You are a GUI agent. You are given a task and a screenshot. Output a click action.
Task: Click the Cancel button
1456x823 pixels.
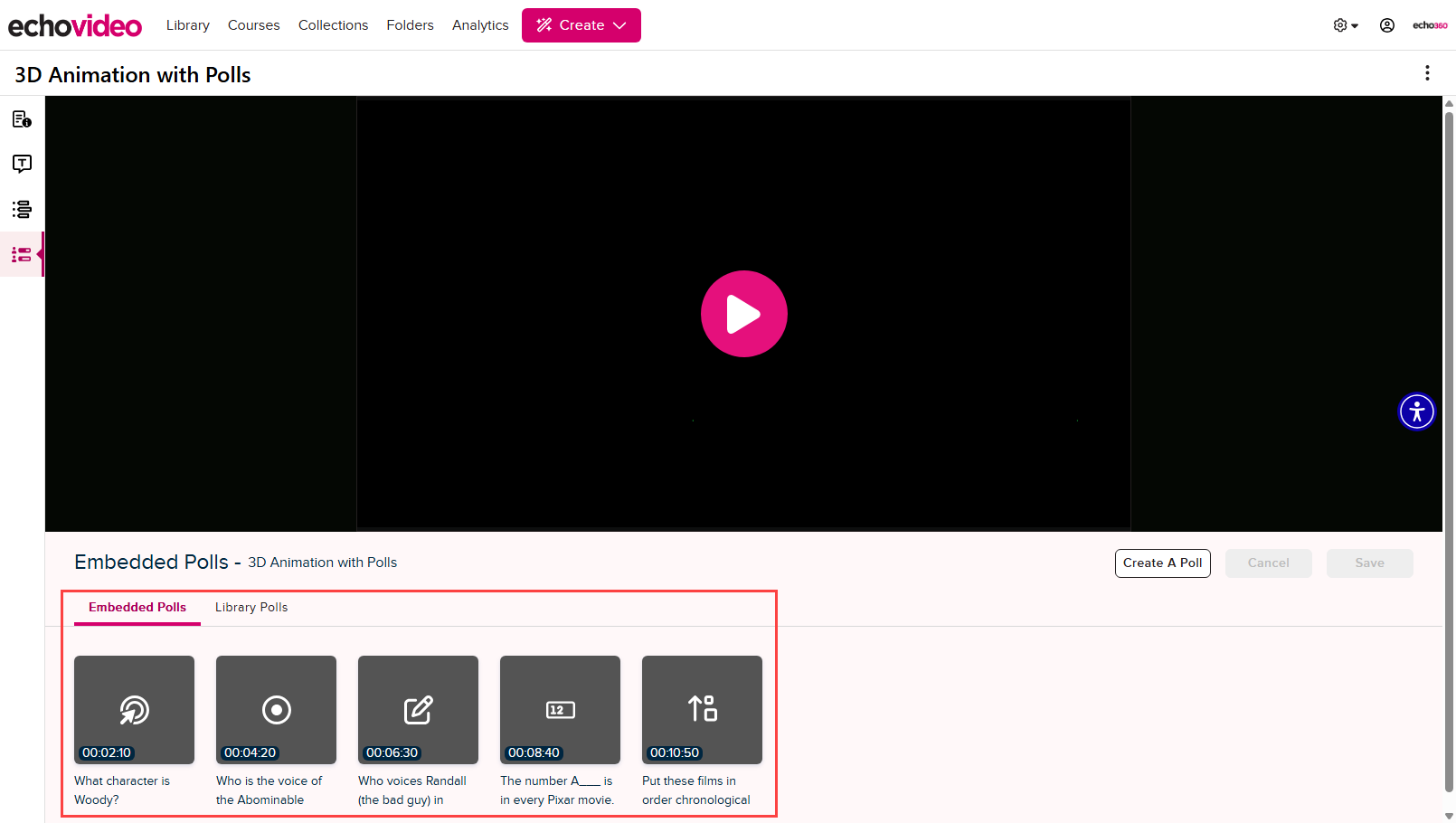pyautogui.click(x=1269, y=563)
